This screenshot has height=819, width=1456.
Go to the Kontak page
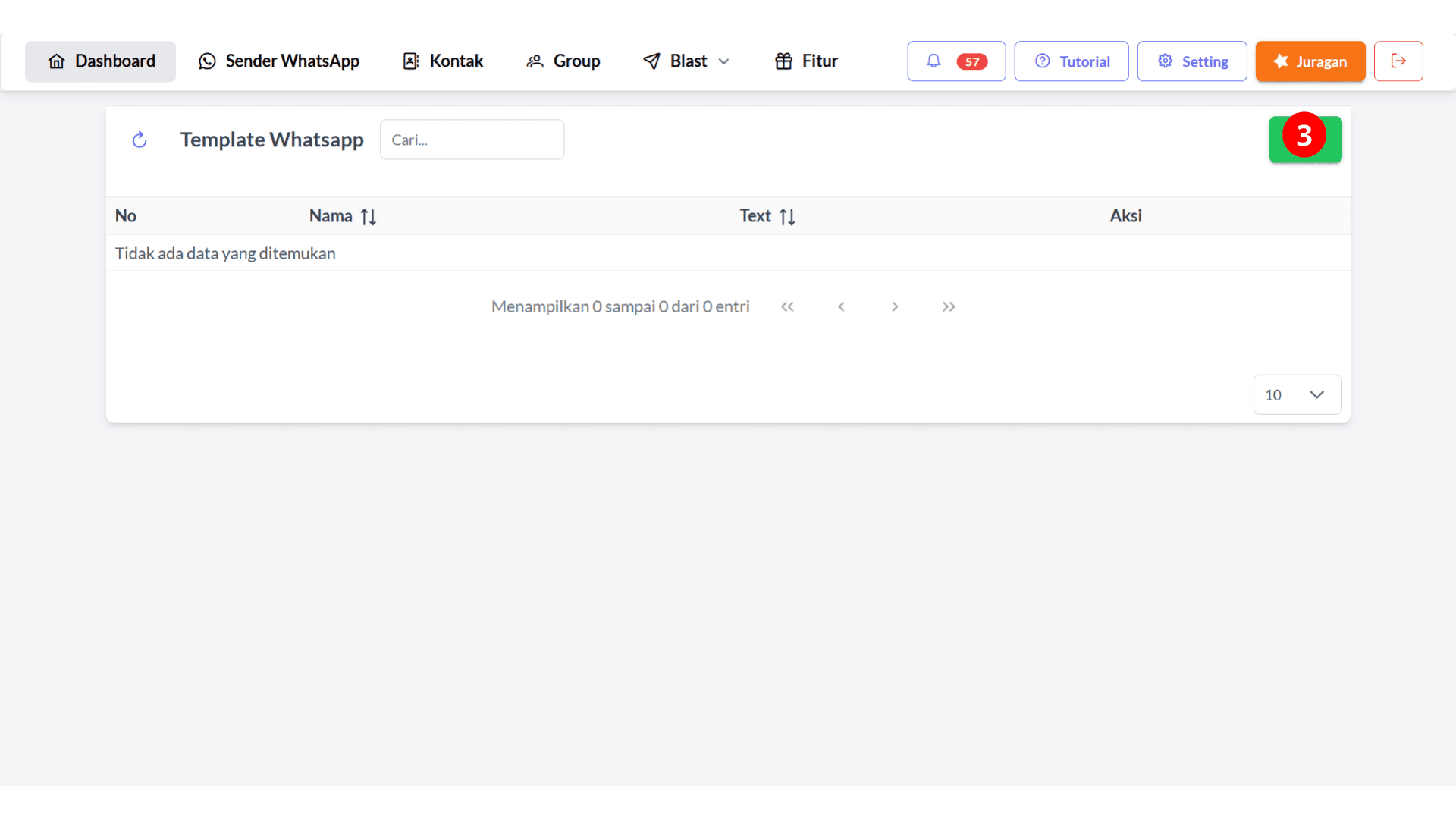point(443,61)
